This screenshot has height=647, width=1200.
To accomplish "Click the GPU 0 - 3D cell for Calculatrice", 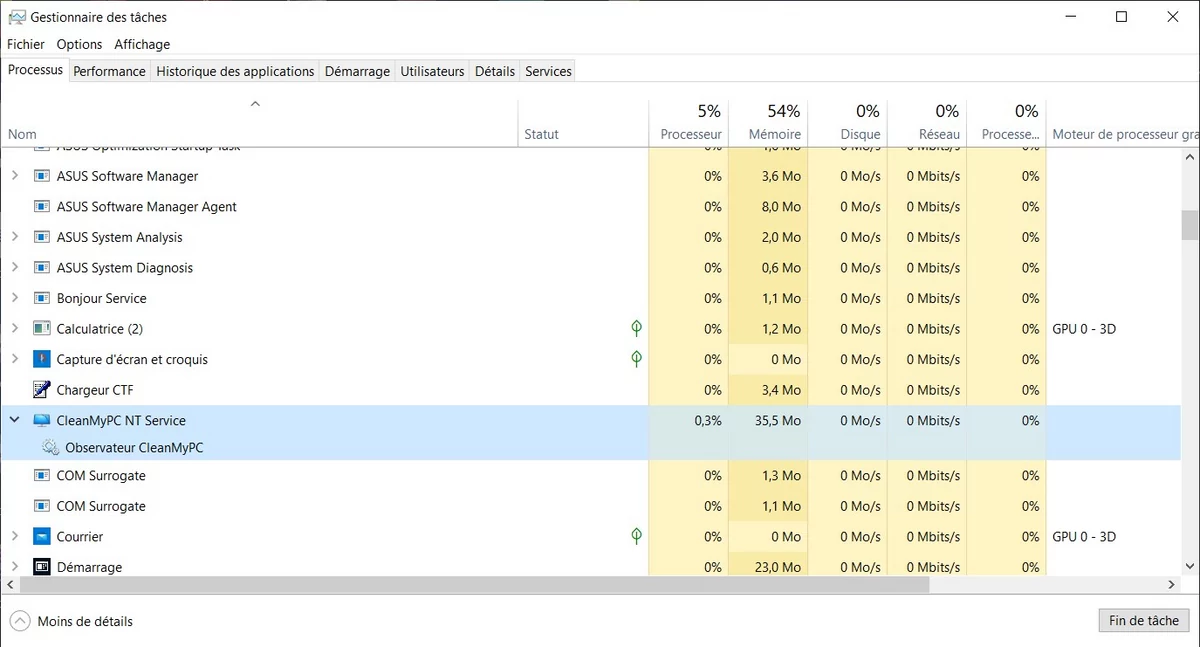I will pyautogui.click(x=1084, y=329).
